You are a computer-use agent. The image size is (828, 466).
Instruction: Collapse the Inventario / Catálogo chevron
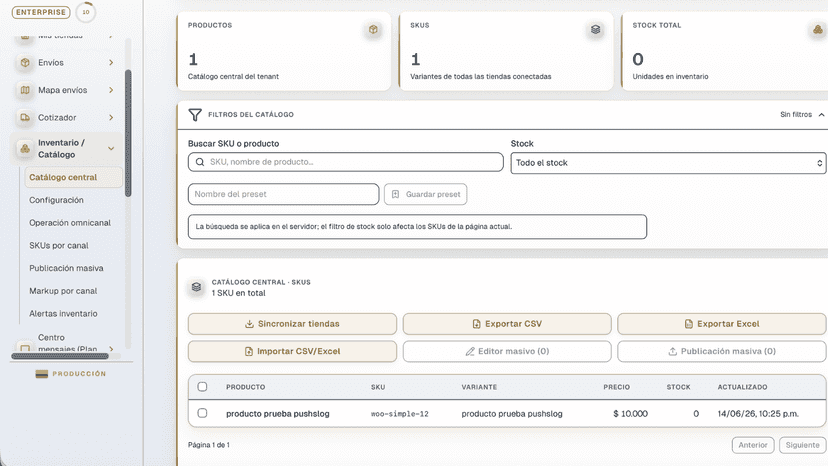tap(111, 148)
